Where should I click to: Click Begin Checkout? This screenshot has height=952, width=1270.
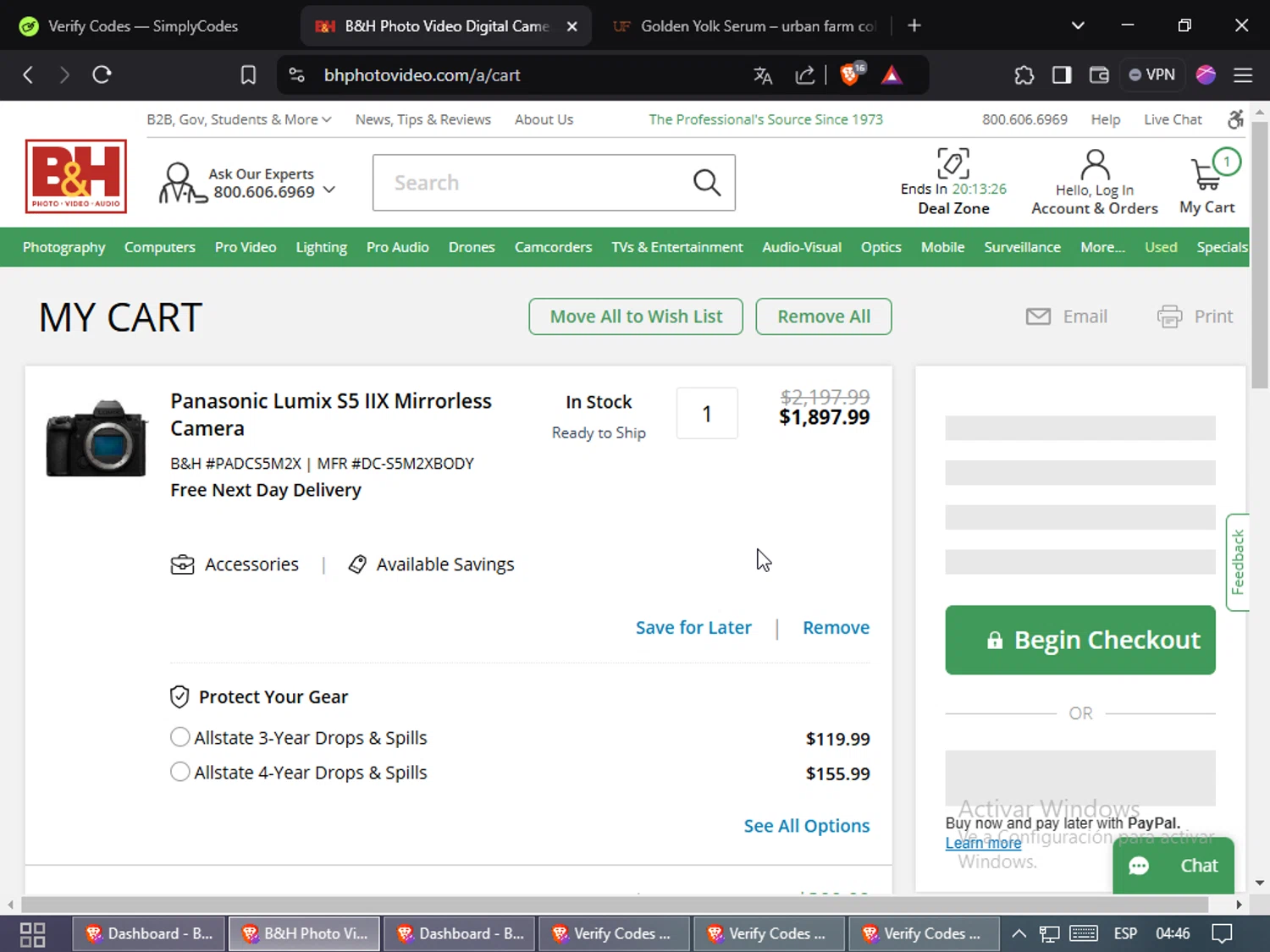tap(1080, 640)
